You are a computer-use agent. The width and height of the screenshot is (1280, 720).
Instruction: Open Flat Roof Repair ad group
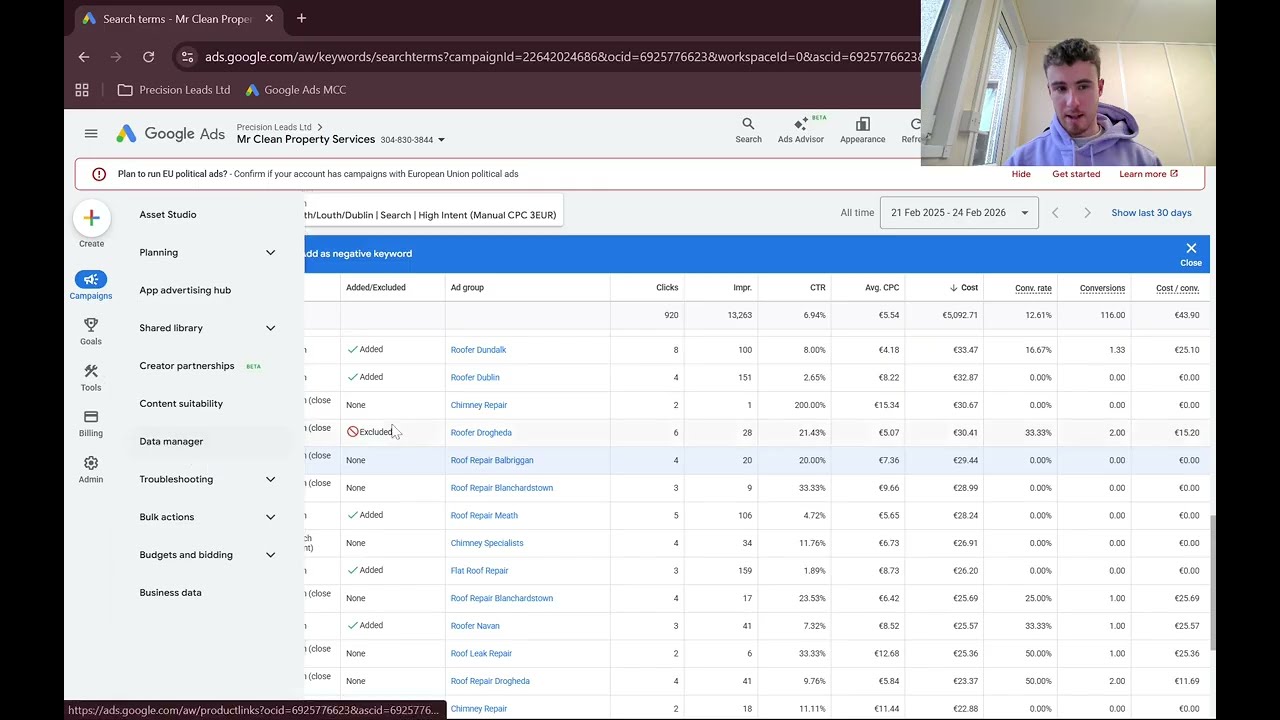click(x=479, y=571)
